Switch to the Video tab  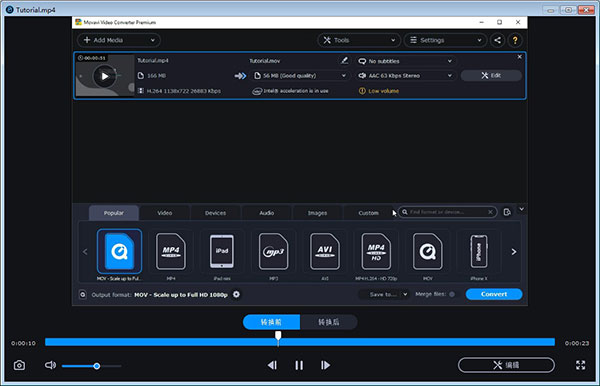[x=165, y=213]
